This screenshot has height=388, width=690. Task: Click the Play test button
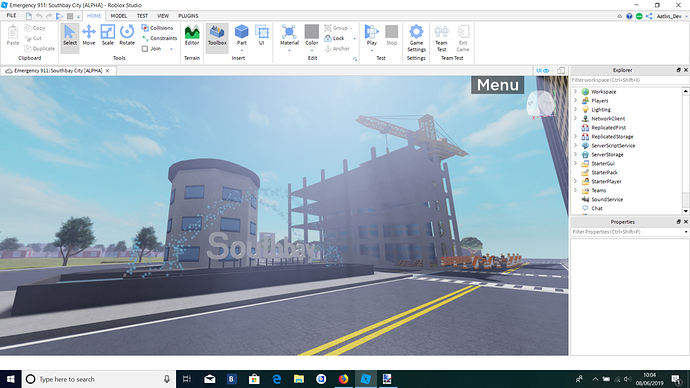(371, 35)
